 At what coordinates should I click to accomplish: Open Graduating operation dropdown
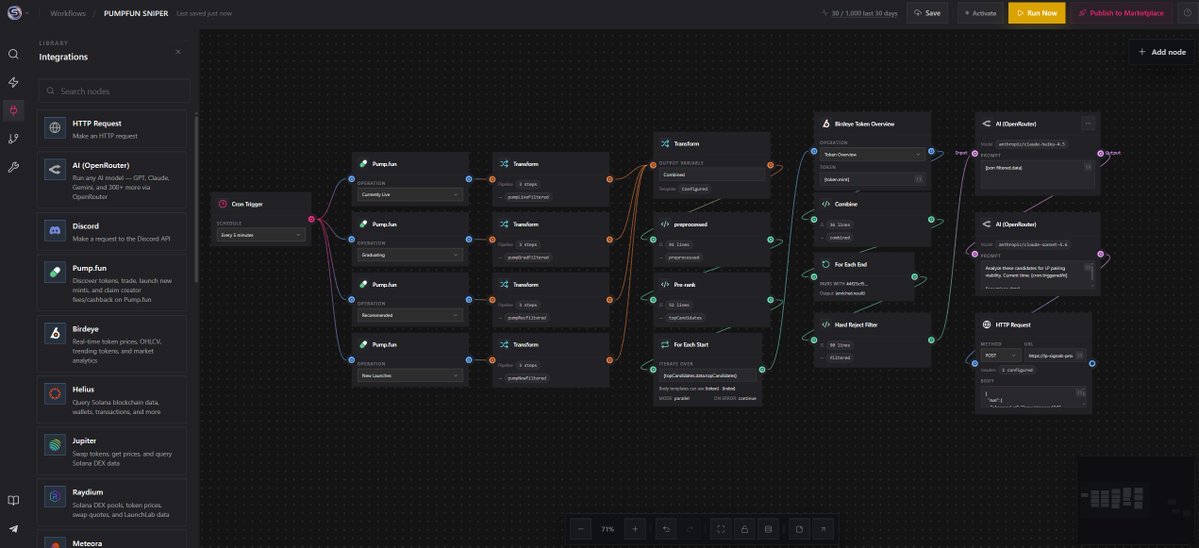411,255
